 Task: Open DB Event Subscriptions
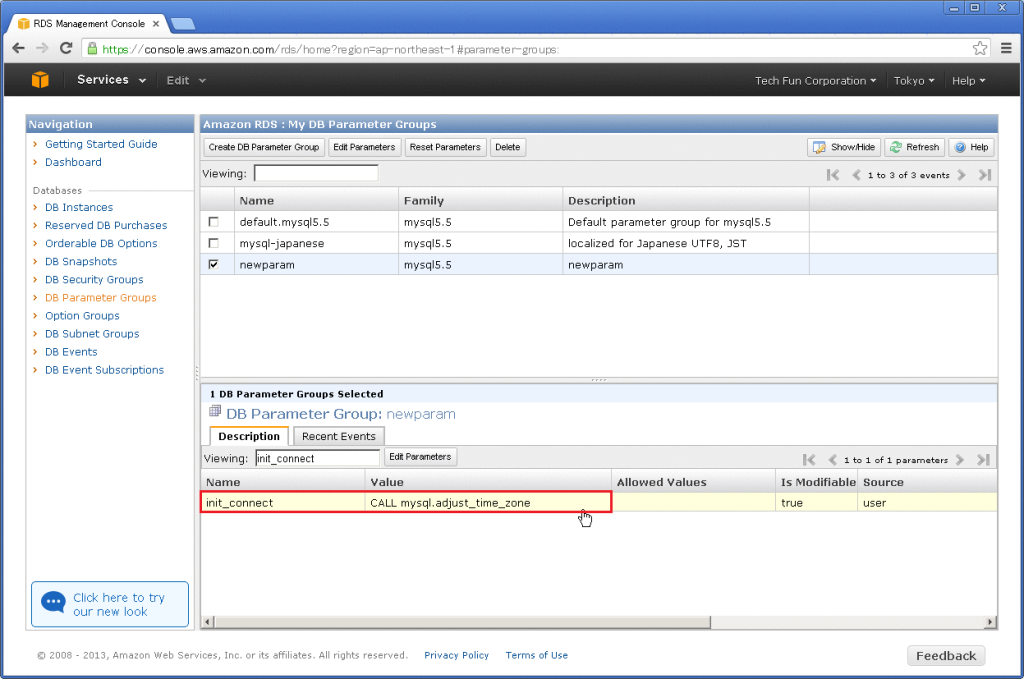104,370
